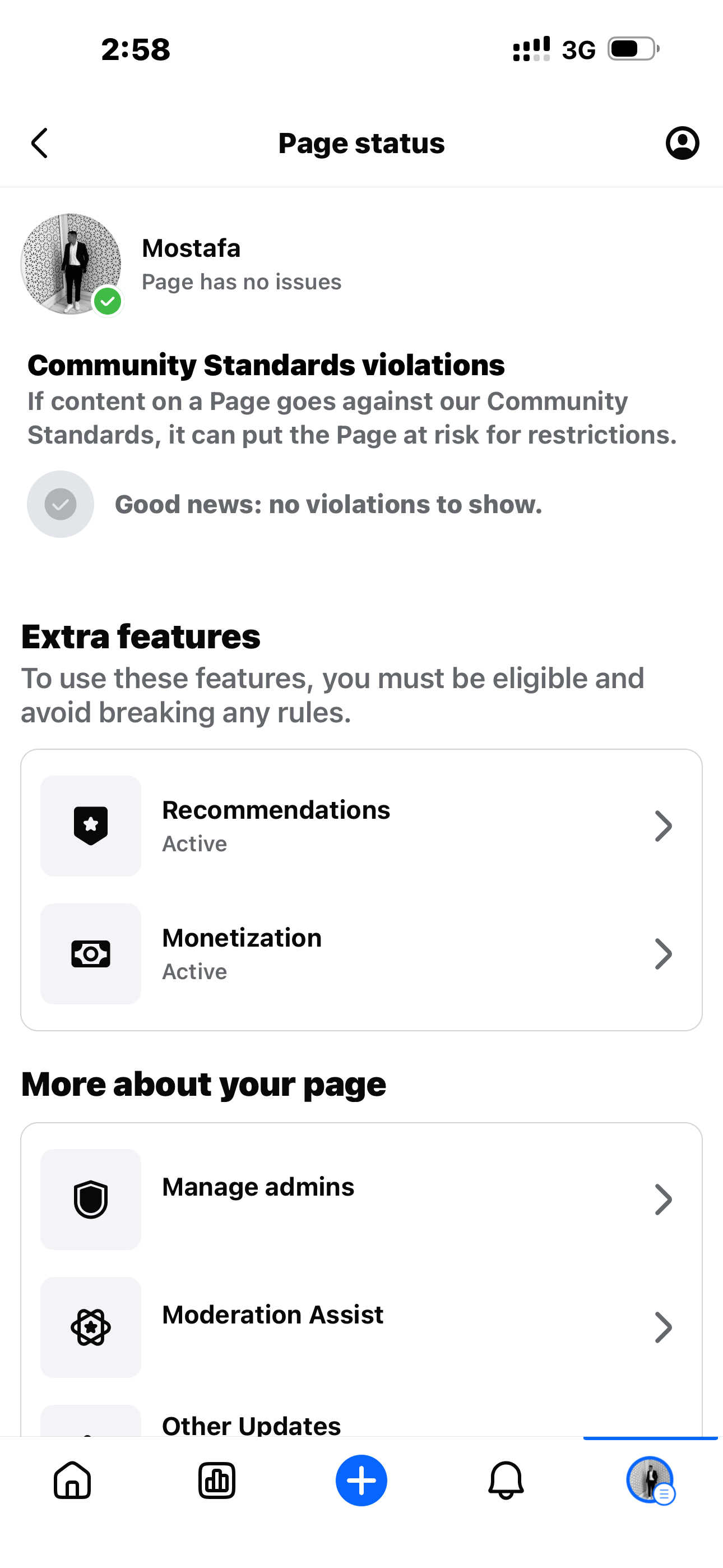Viewport: 723px width, 1568px height.
Task: Expand Recommendations with its chevron arrow
Action: coord(662,826)
